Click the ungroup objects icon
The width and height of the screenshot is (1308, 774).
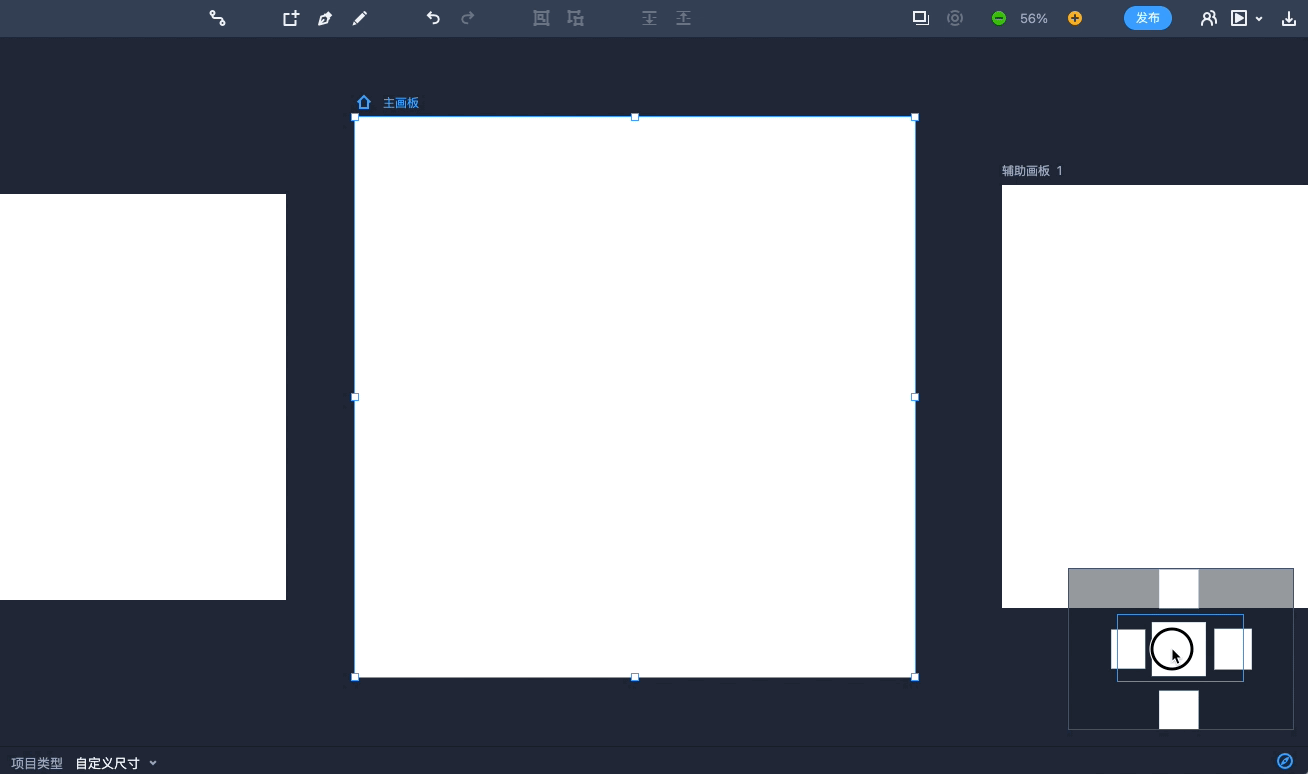pos(575,18)
